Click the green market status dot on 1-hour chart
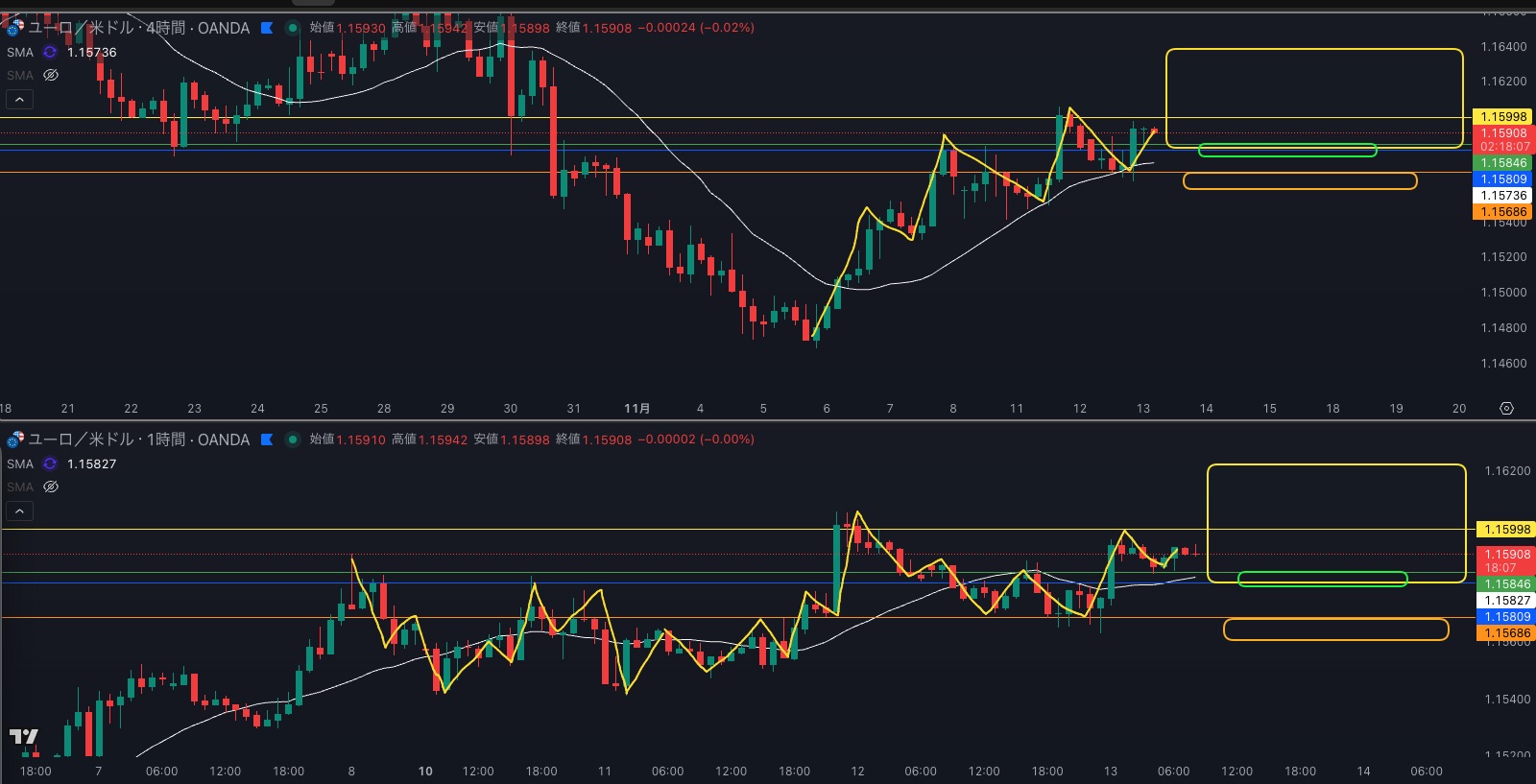This screenshot has width=1536, height=784. (x=293, y=440)
